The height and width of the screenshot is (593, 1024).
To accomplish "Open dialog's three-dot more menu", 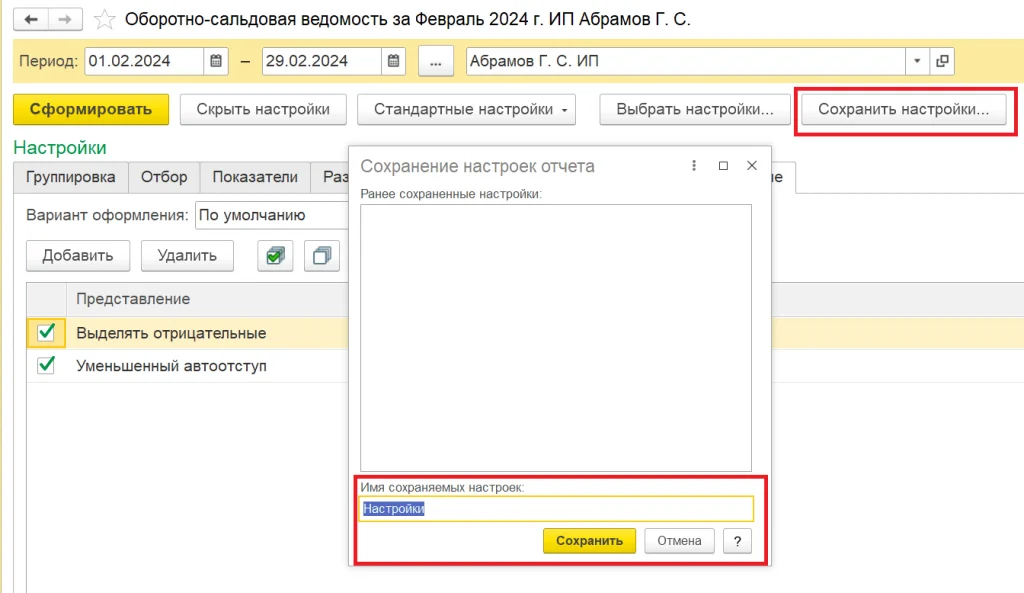I will click(693, 166).
